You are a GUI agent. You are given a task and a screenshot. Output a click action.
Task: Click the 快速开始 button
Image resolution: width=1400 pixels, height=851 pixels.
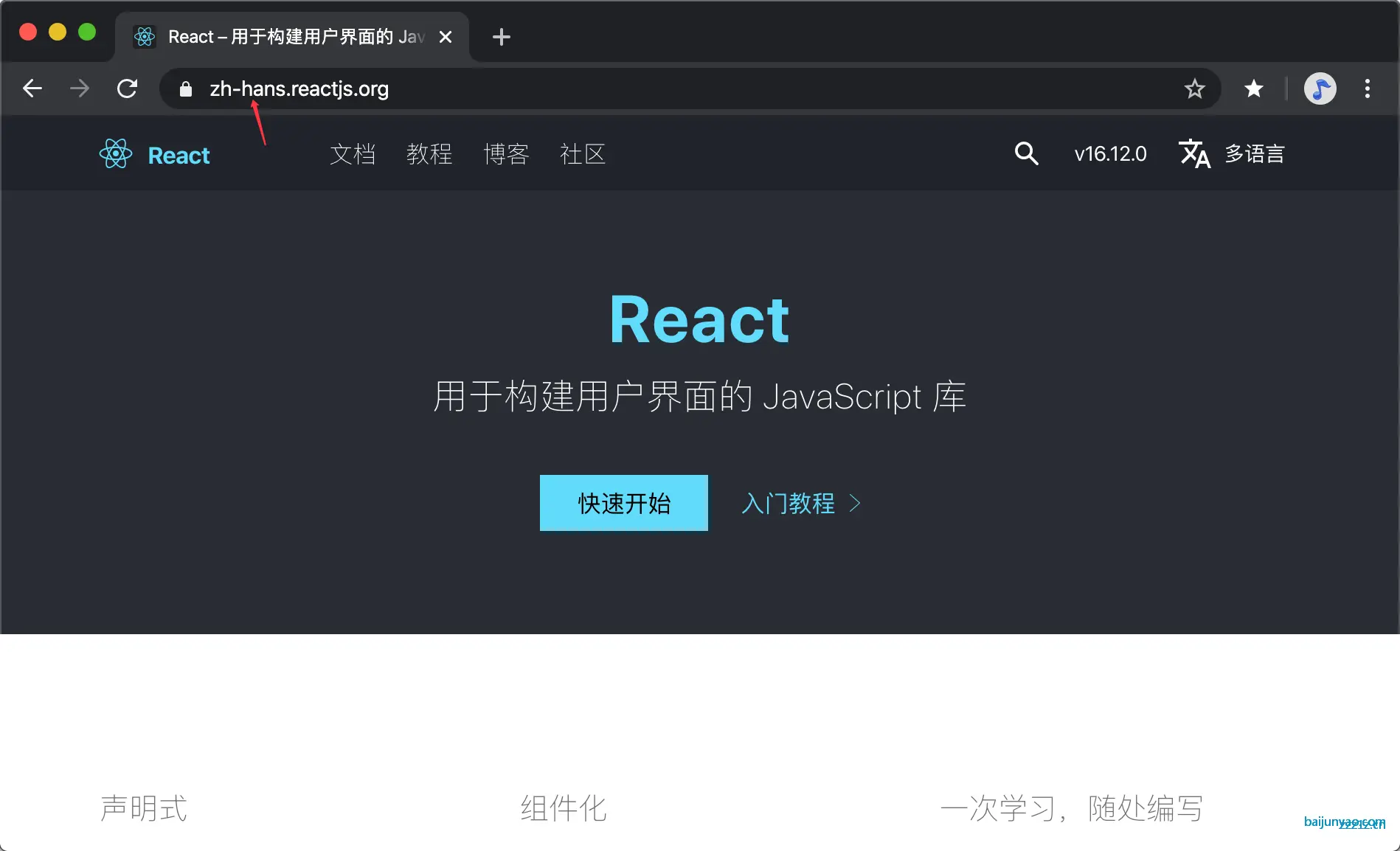point(624,503)
